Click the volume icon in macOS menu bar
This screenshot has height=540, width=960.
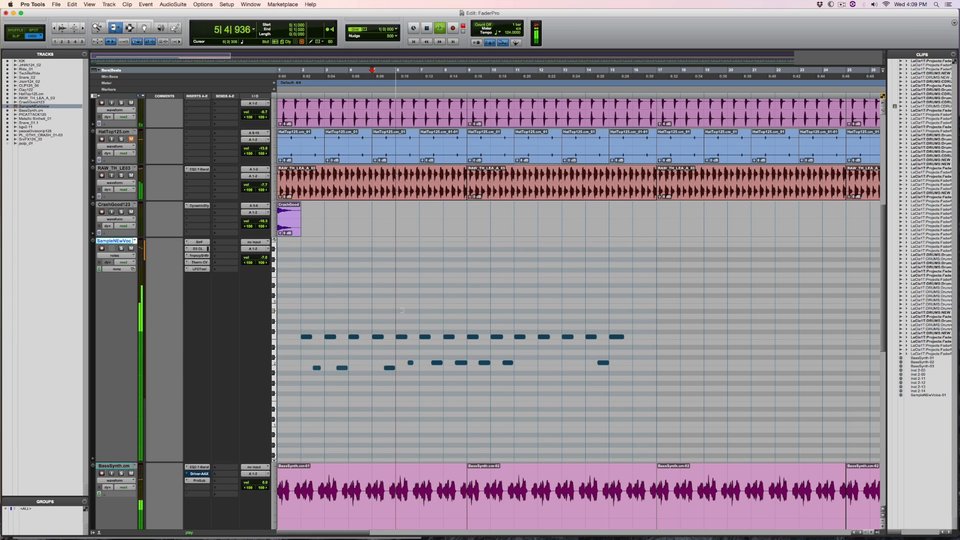[x=873, y=4]
